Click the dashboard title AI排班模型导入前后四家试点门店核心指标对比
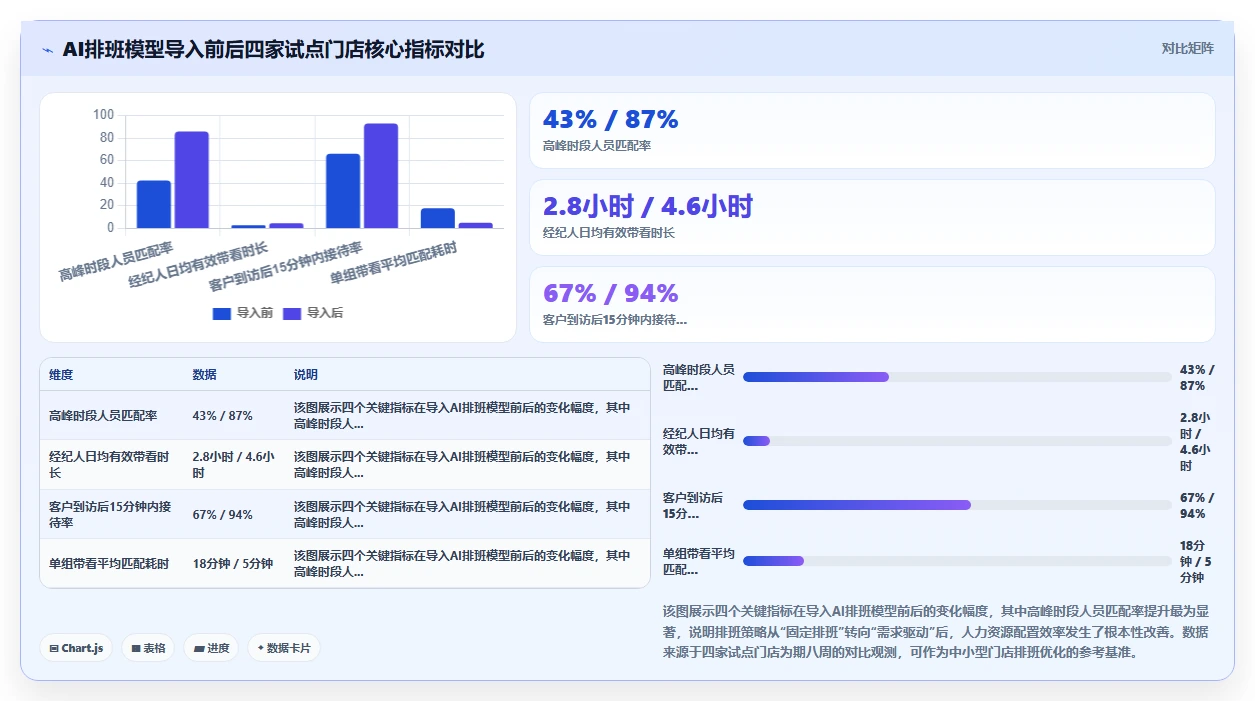Viewport: 1255px width, 701px height. [x=273, y=49]
